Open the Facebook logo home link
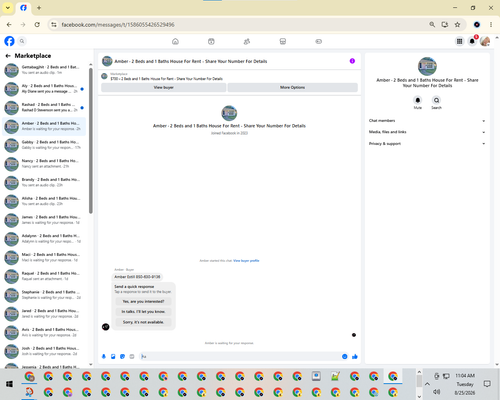 click(9, 41)
